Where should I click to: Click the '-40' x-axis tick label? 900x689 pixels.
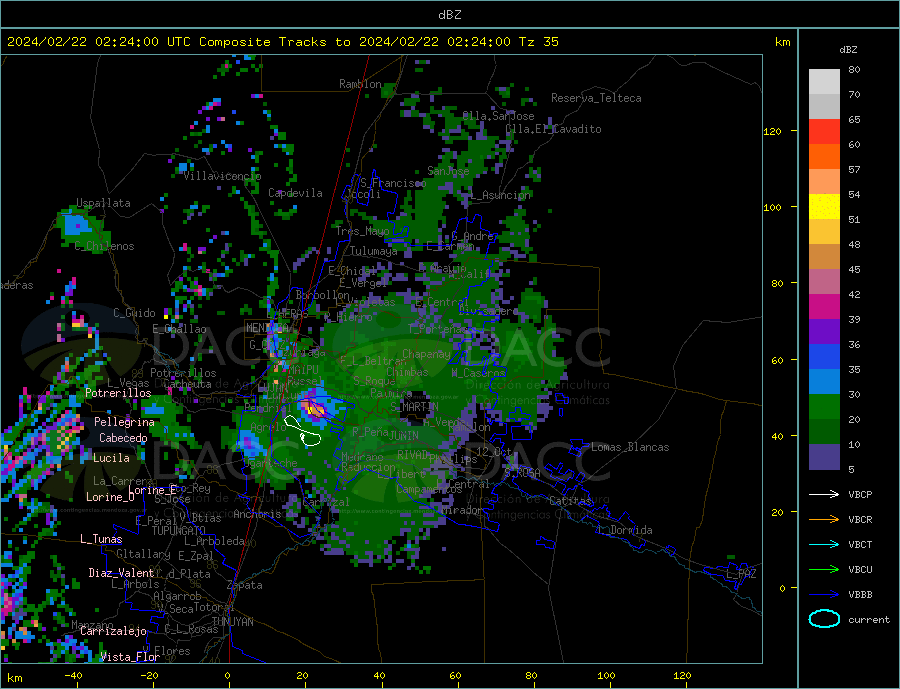tap(73, 676)
